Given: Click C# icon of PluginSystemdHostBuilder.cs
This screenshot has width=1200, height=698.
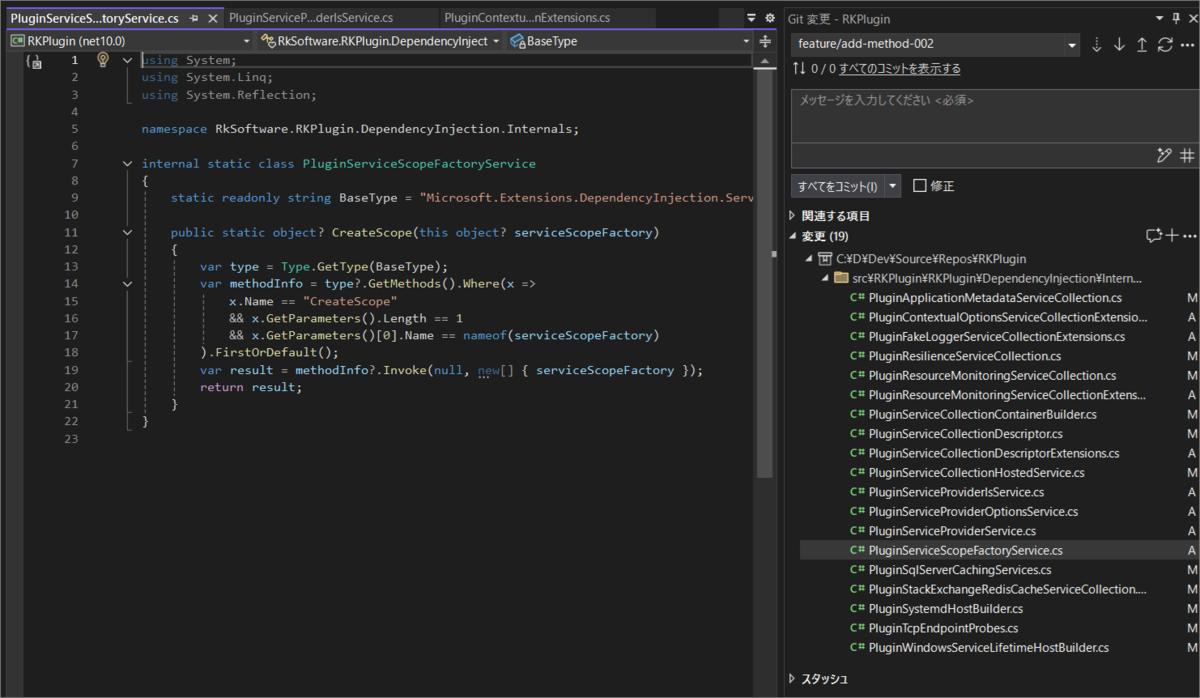Looking at the screenshot, I should [x=857, y=609].
